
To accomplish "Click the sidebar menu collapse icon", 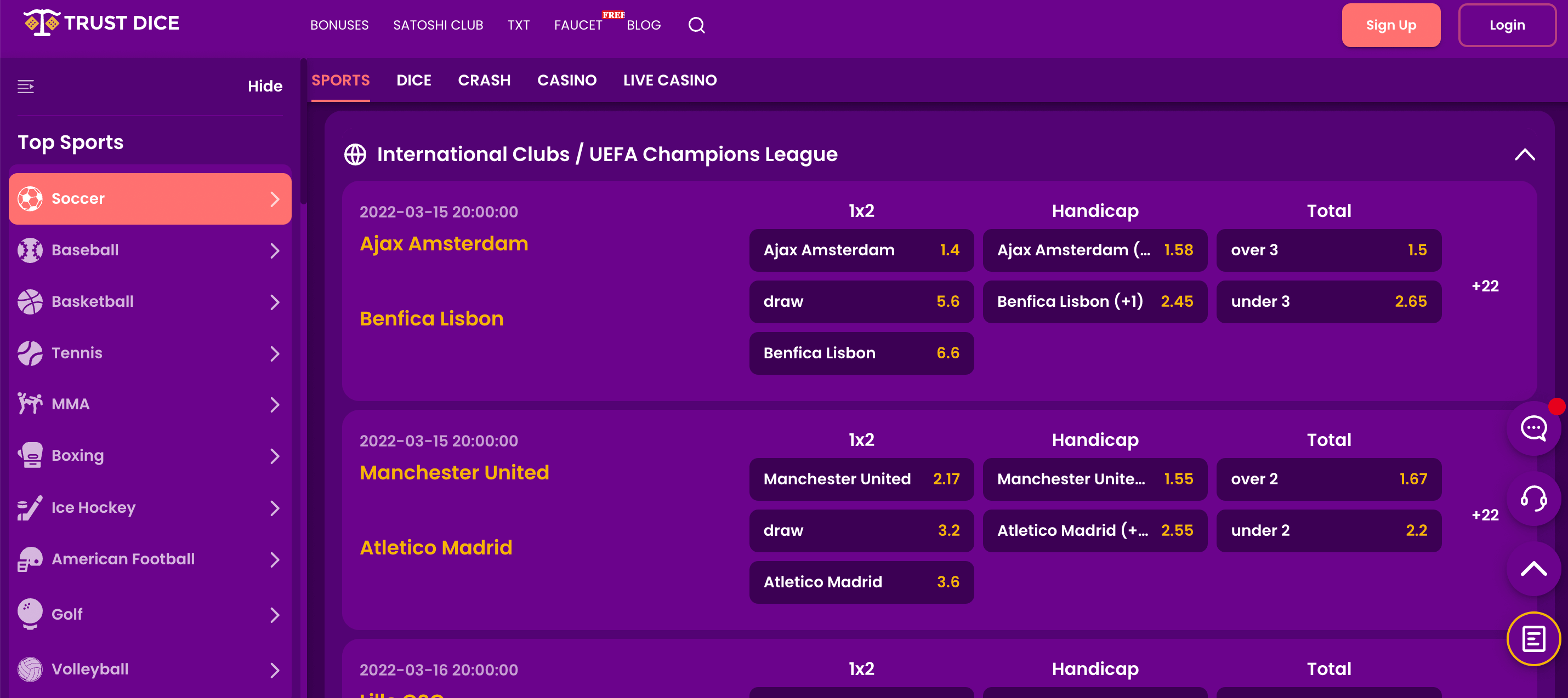I will (26, 87).
